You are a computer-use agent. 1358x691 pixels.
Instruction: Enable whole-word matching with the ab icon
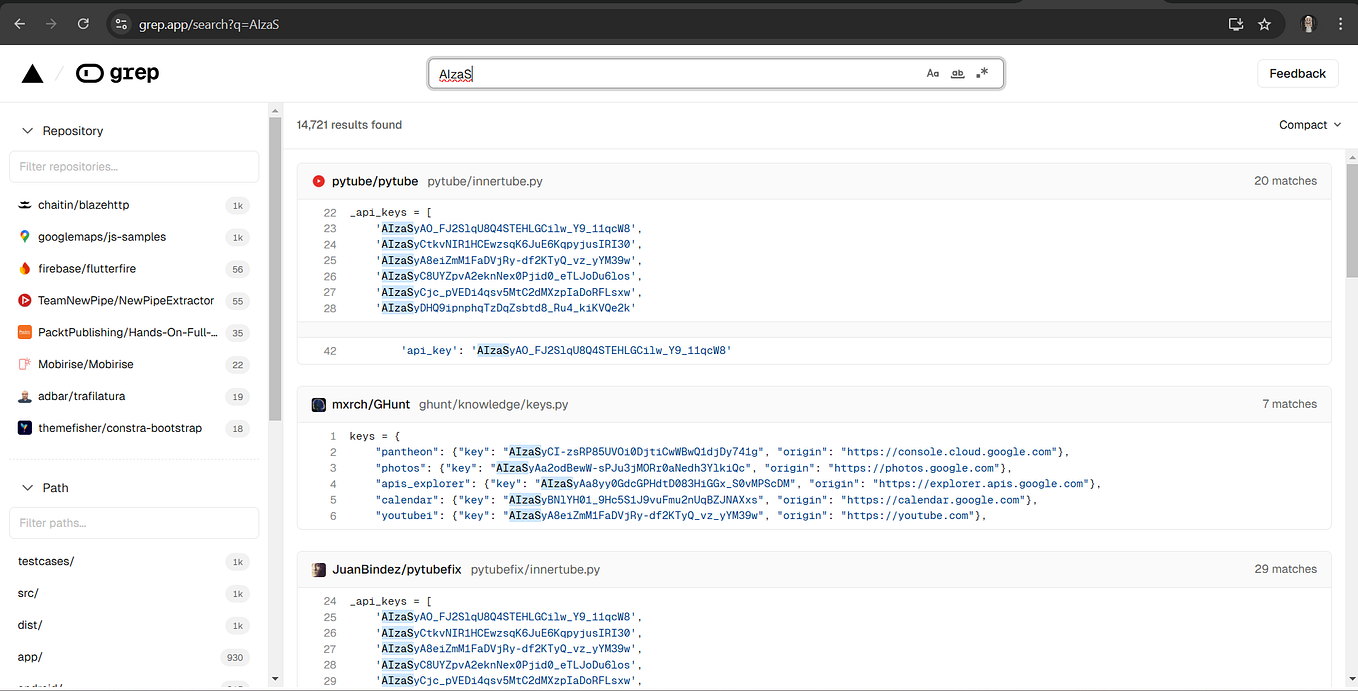coord(957,73)
